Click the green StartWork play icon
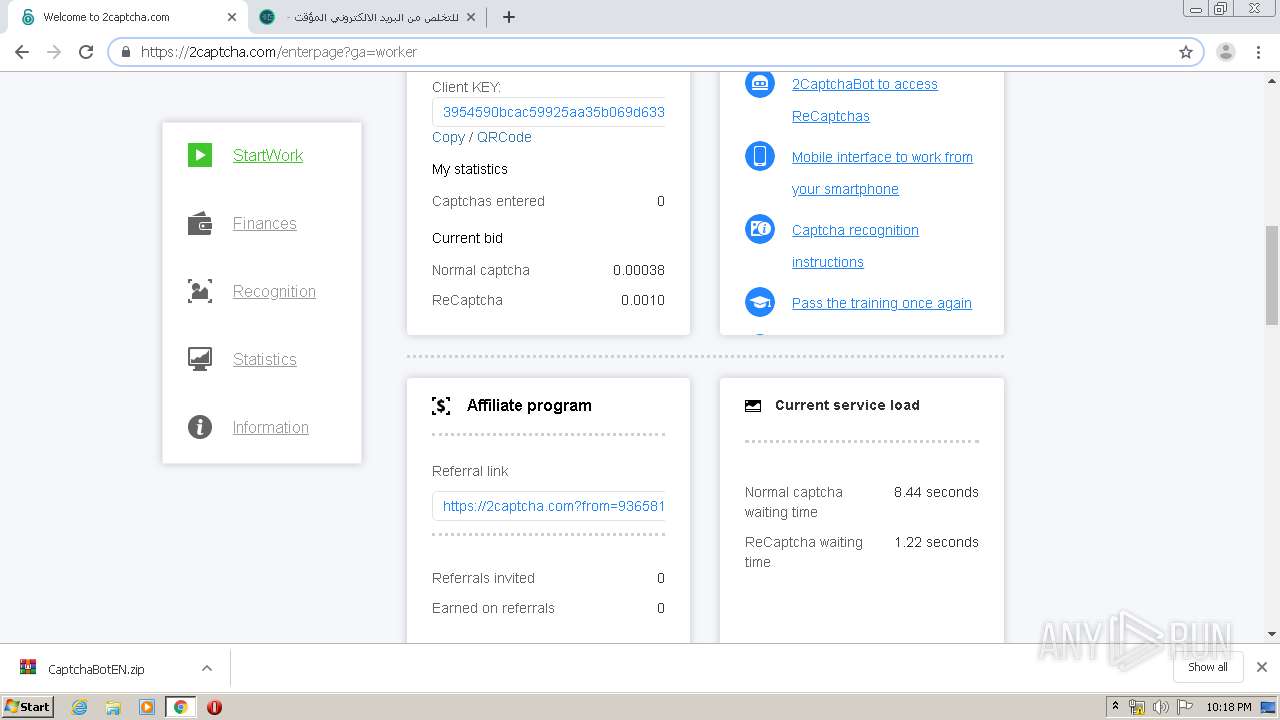Screen dimensions: 1280x720 point(200,155)
